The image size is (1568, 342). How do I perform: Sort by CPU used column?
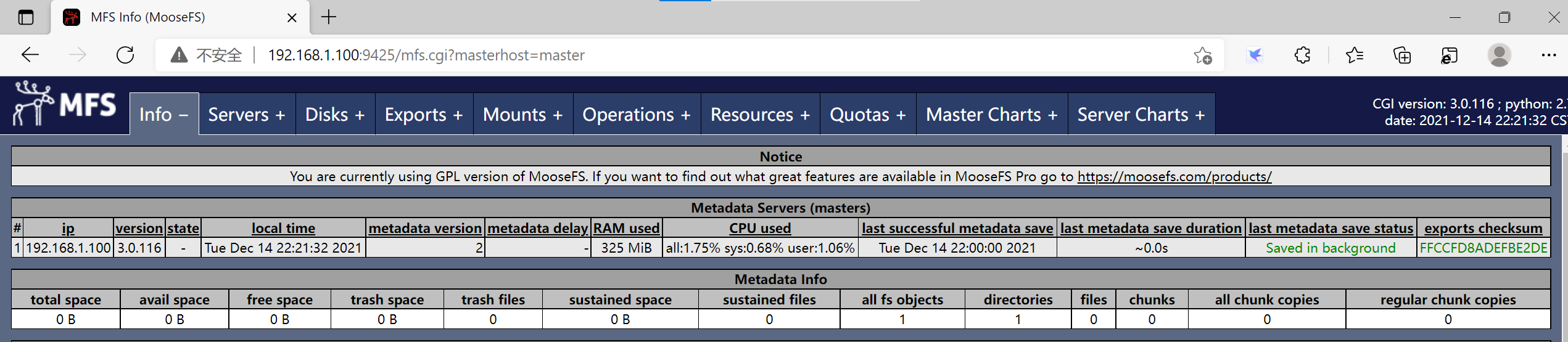tap(760, 229)
